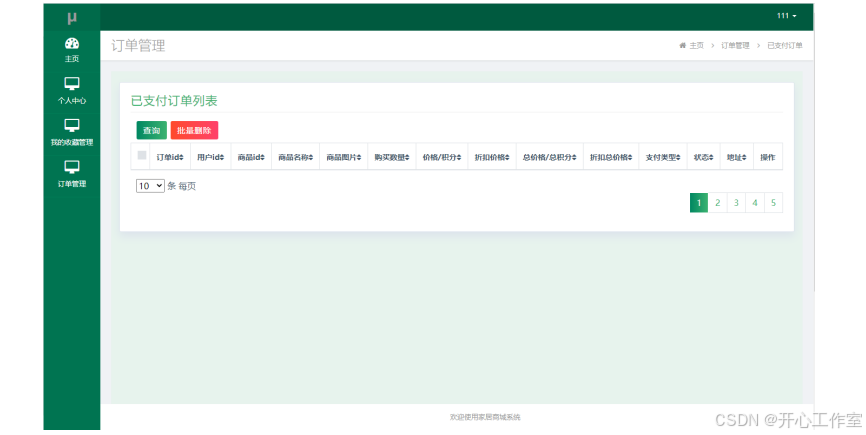
Task: Select 订单管理 label in sidebar menu
Action: [72, 184]
